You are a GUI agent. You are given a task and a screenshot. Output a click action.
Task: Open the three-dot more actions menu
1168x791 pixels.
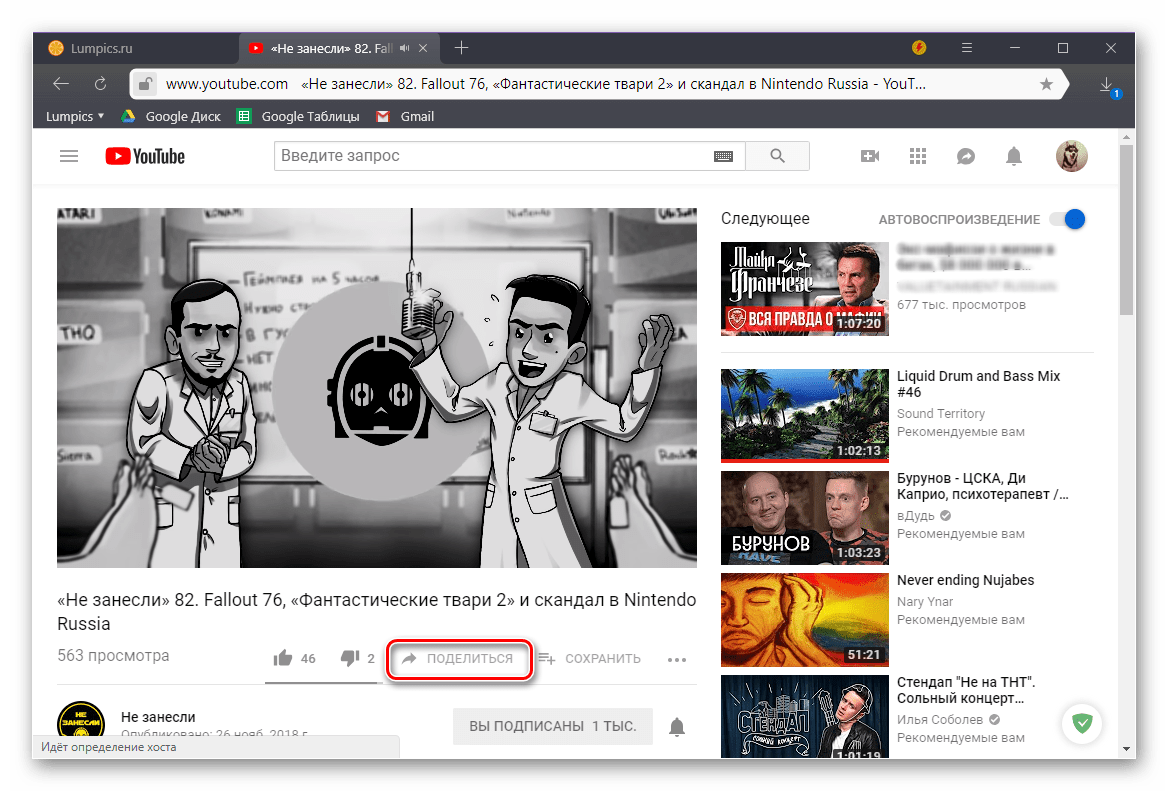[677, 659]
